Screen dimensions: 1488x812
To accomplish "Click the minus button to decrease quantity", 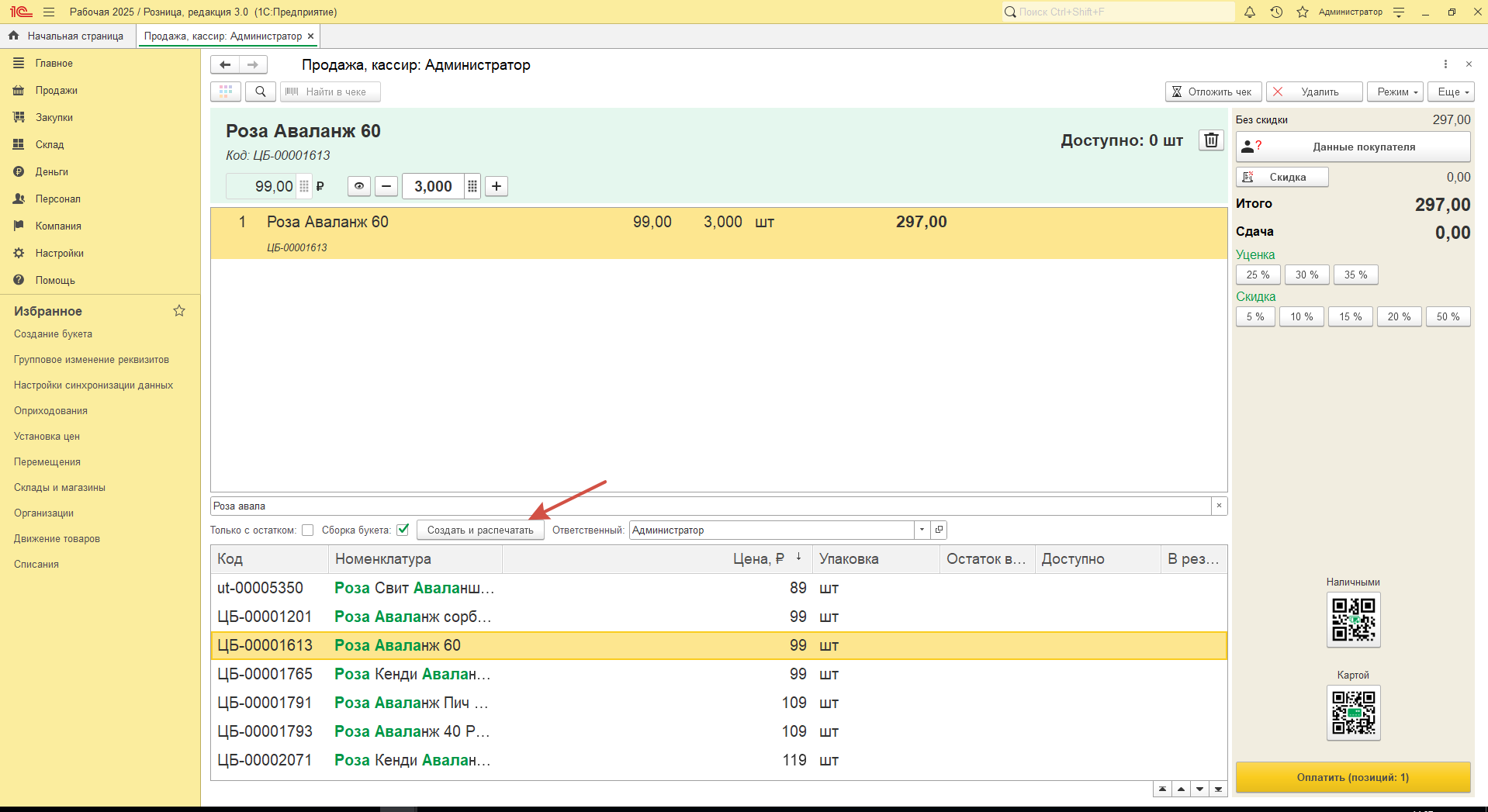I will pos(386,186).
